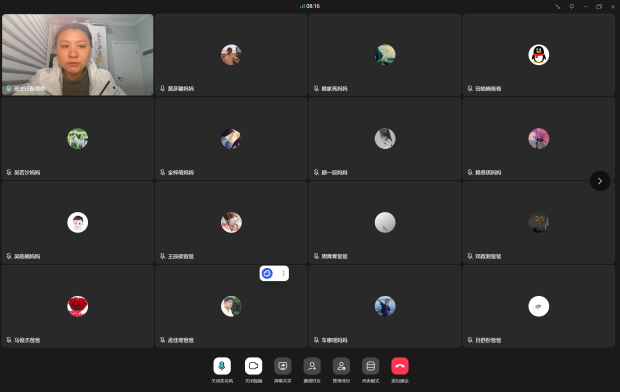Viewport: 620px width, 392px height.
Task: Click muted mic icon in teal landscape tile
Action: (x=316, y=88)
